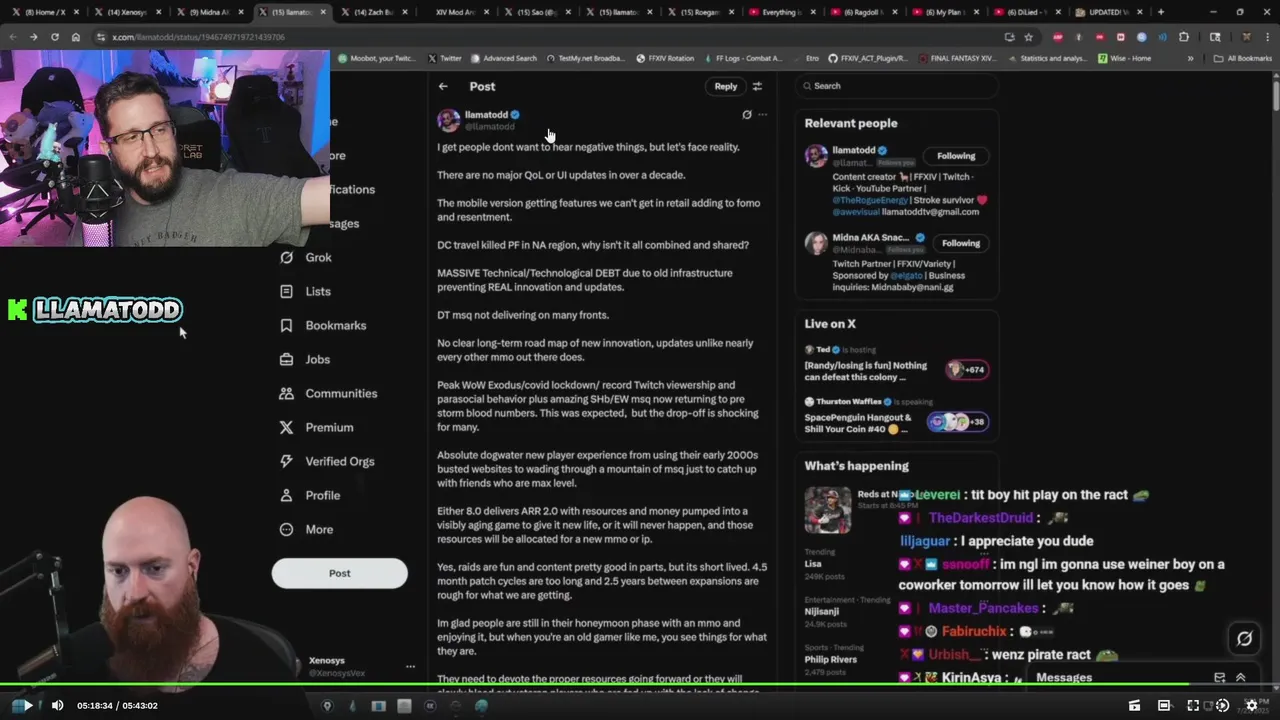Image resolution: width=1280 pixels, height=720 pixels.
Task: Open All Bookmarks folder
Action: pos(1243,58)
